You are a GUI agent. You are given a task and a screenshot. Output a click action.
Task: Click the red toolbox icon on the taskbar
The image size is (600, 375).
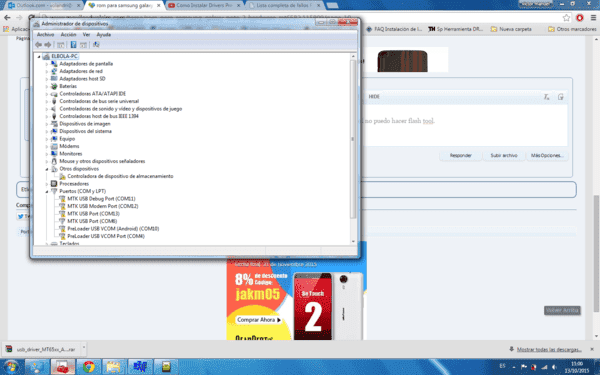point(63,367)
